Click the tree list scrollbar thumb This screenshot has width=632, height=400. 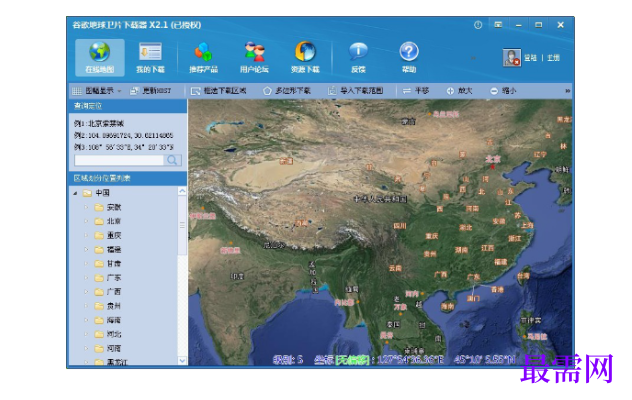(182, 225)
